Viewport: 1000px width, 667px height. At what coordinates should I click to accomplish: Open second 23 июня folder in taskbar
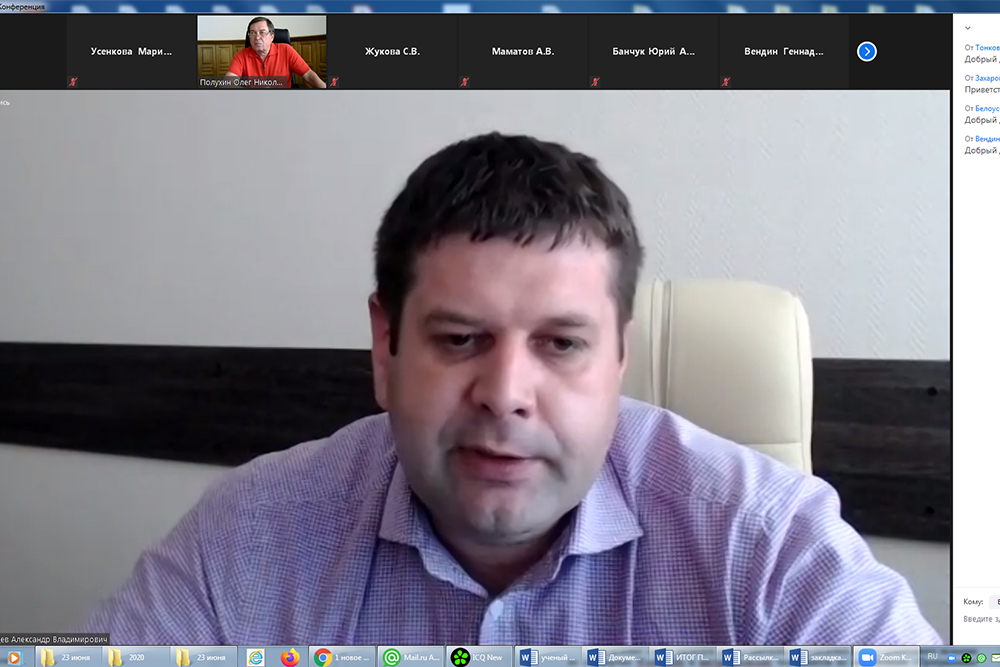tap(203, 657)
